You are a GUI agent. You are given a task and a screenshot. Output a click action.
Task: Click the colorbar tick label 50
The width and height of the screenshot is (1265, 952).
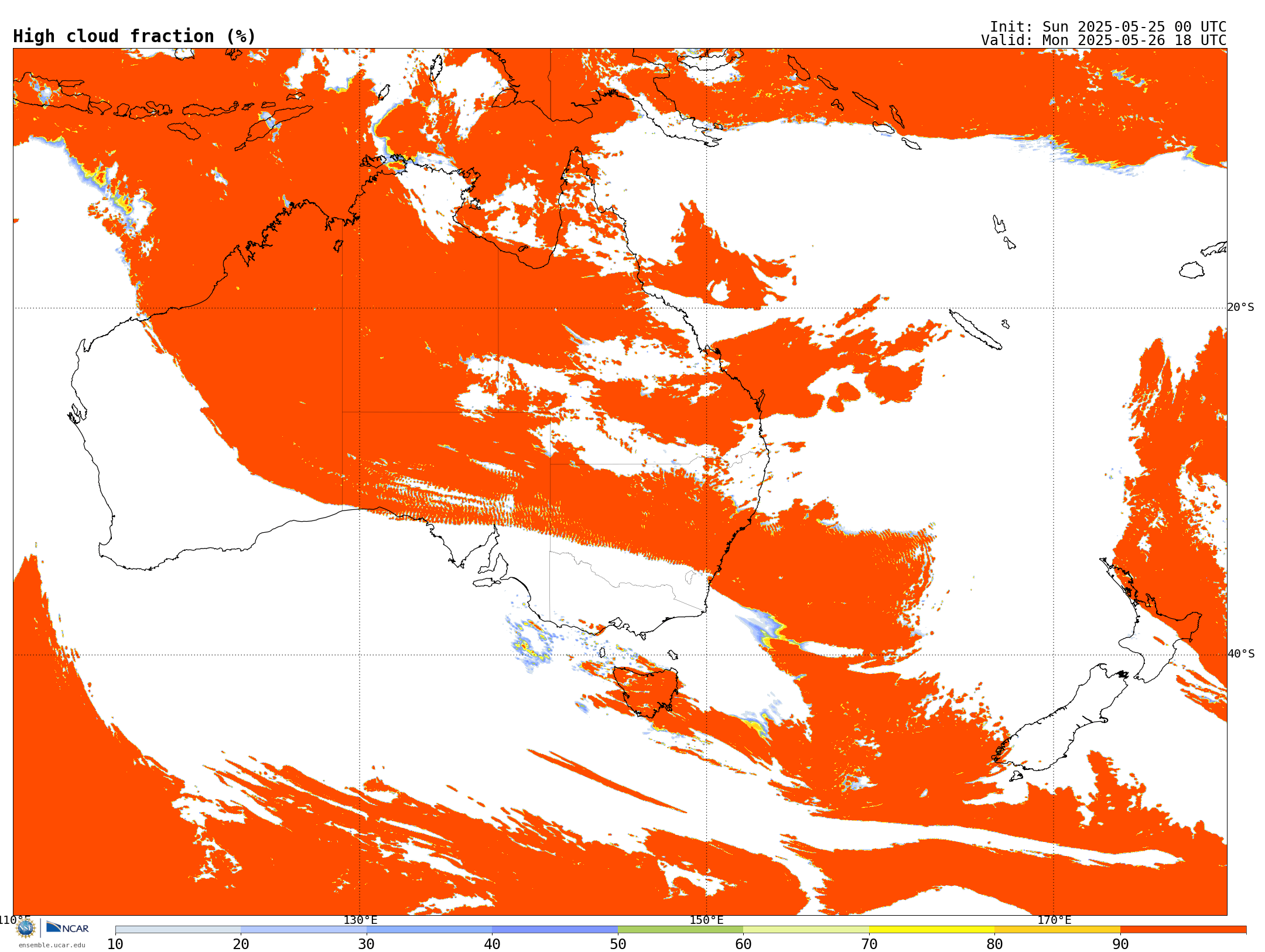(x=618, y=944)
